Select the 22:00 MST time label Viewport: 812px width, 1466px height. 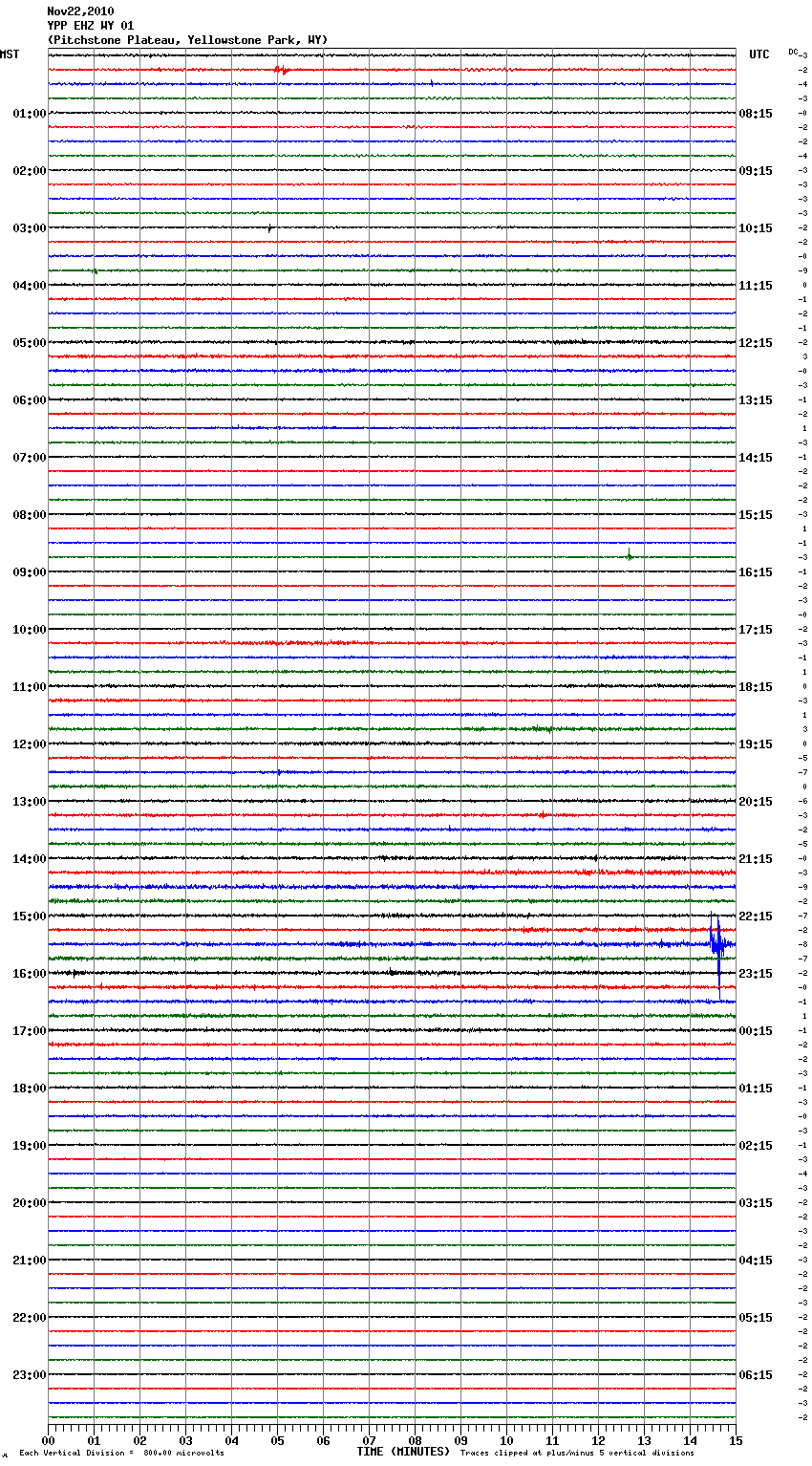[29, 1318]
